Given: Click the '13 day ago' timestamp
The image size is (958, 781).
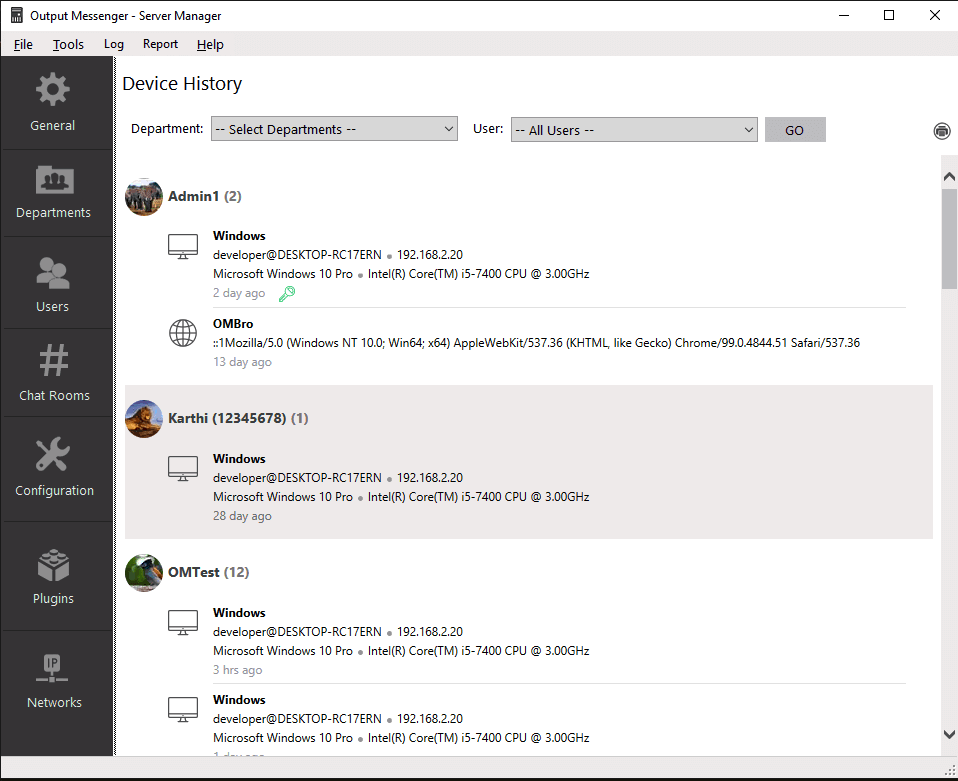Looking at the screenshot, I should pos(243,362).
